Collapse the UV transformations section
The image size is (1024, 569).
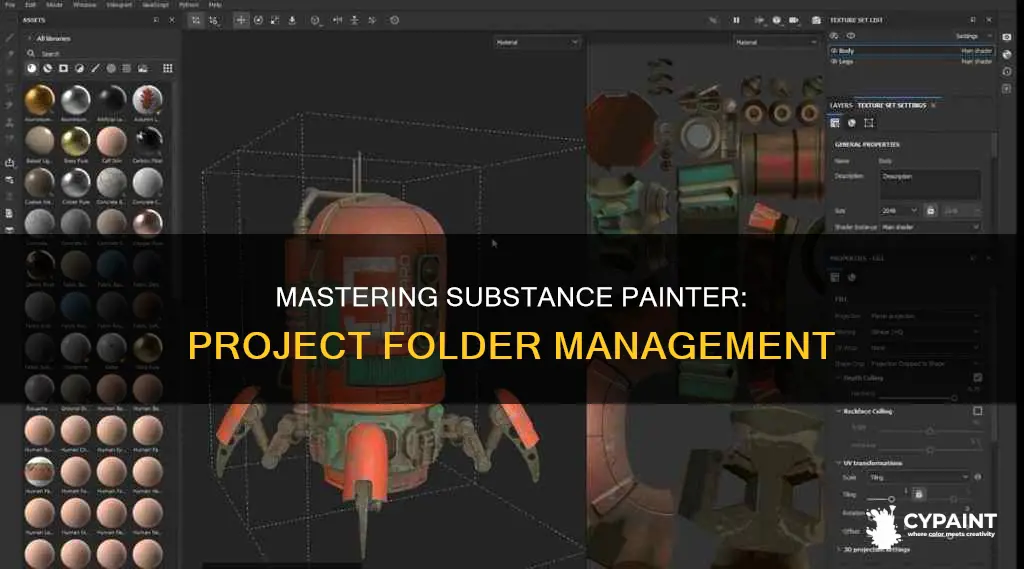point(839,463)
